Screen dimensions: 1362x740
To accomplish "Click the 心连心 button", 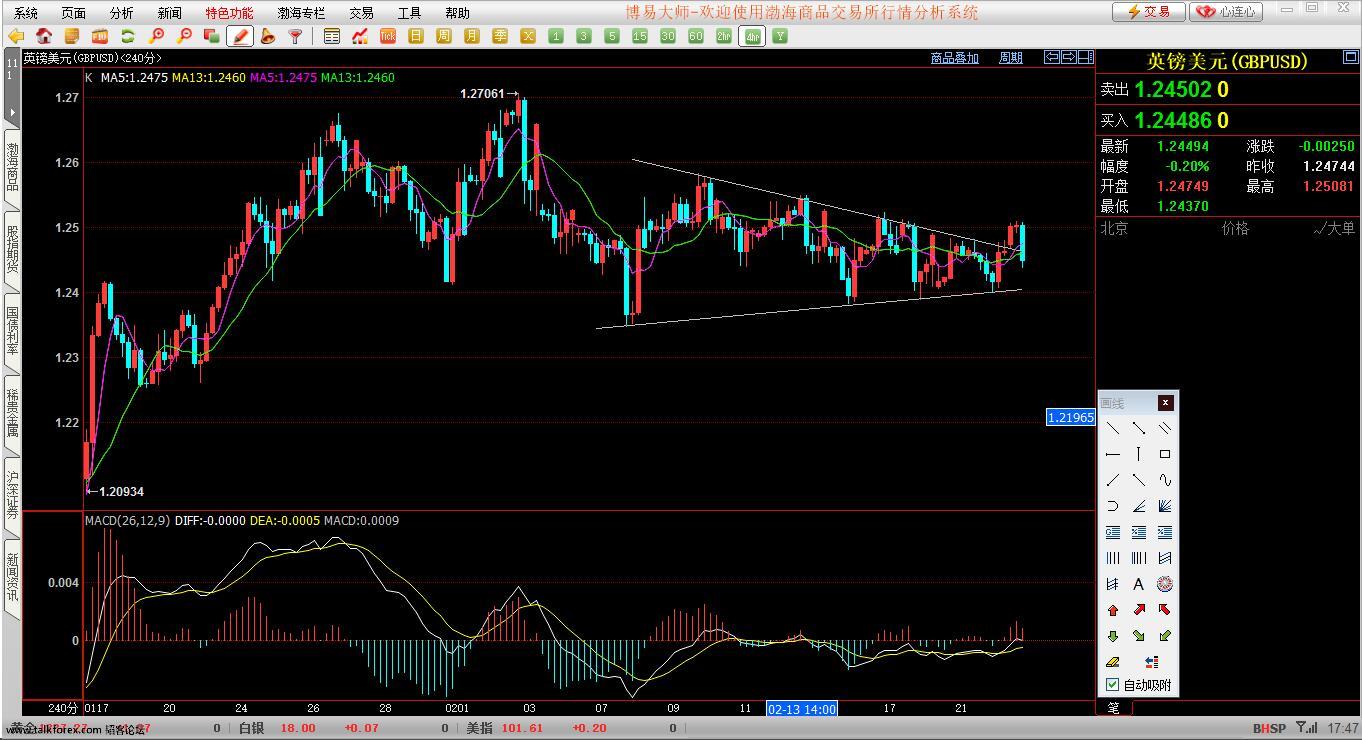I will pyautogui.click(x=1226, y=12).
